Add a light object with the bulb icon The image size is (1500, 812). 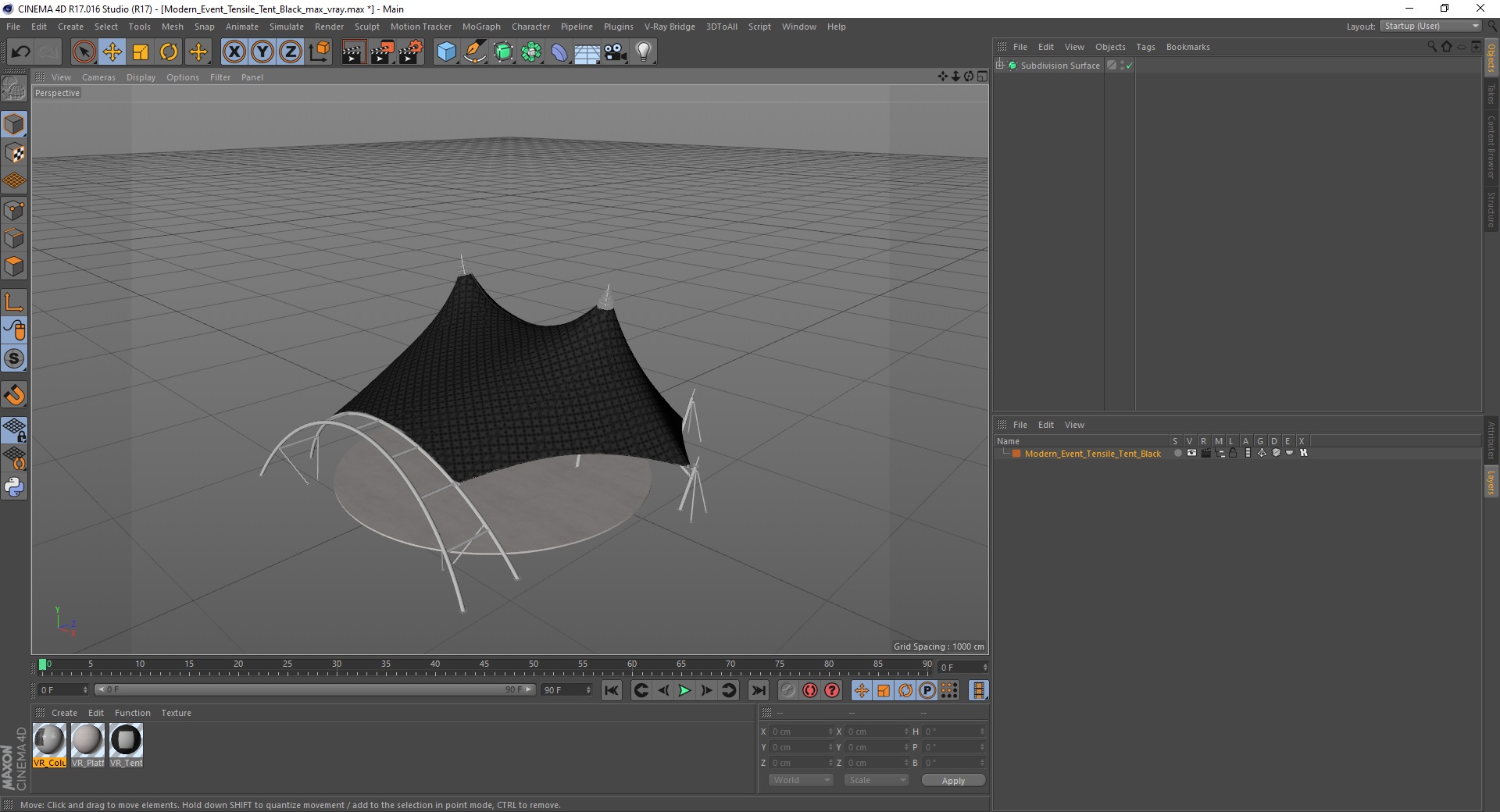click(643, 52)
